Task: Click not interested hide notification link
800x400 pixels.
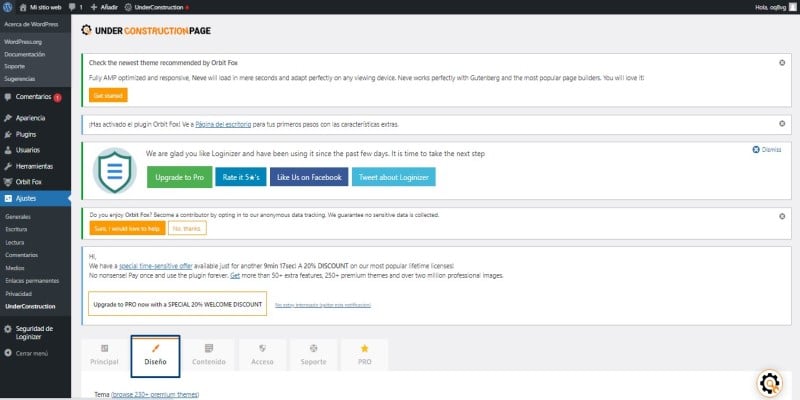Action: coord(323,305)
